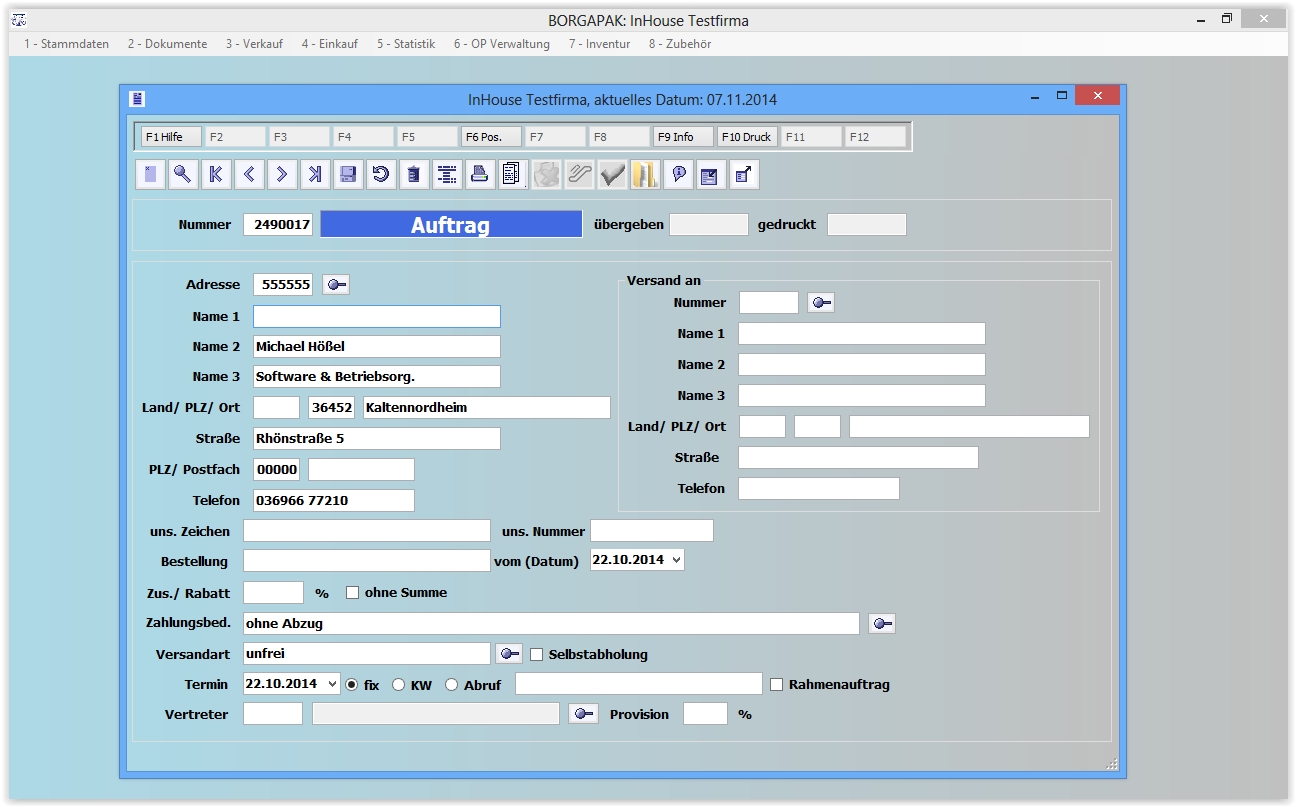
Task: Click the Ort field with Kaltennordheim
Action: point(487,407)
